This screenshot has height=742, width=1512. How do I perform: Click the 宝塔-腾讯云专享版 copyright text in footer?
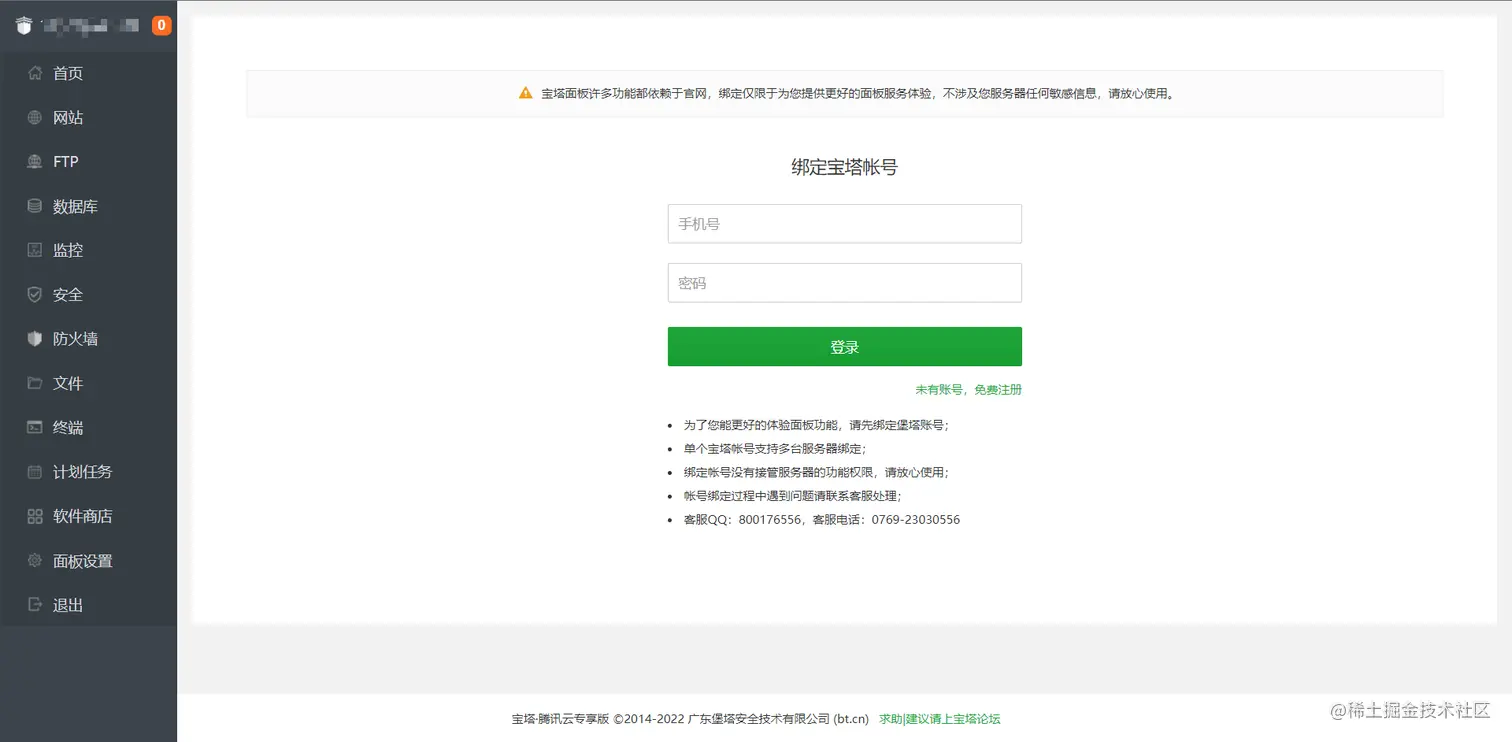click(690, 719)
